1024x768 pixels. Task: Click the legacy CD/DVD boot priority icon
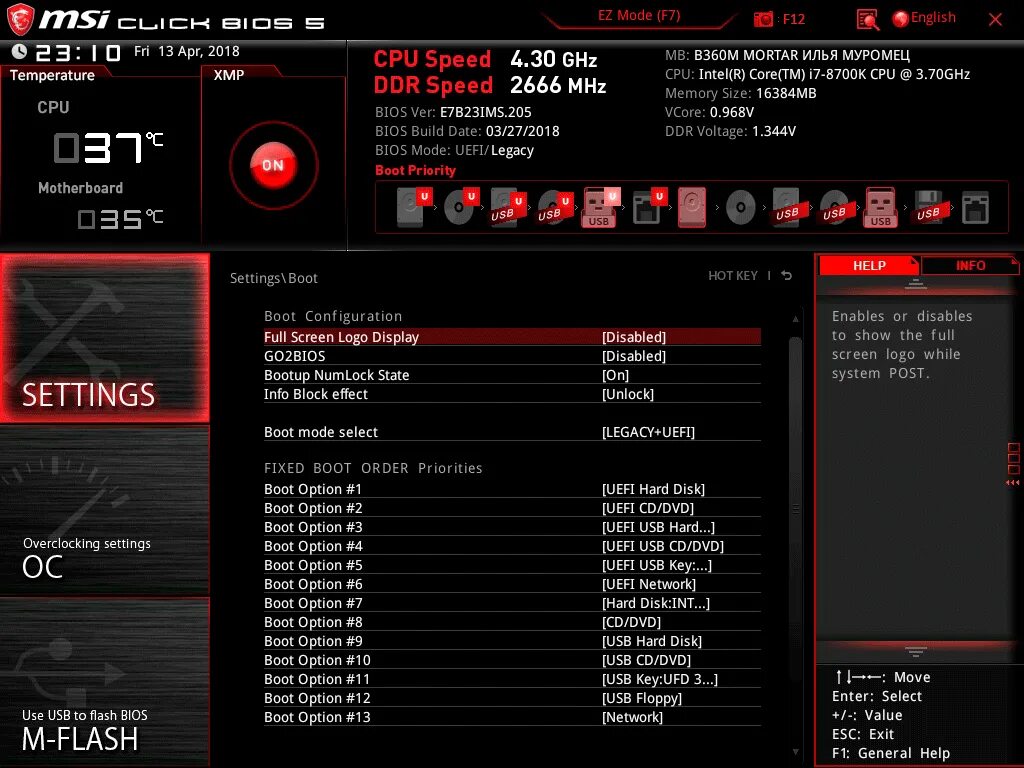[x=740, y=208]
